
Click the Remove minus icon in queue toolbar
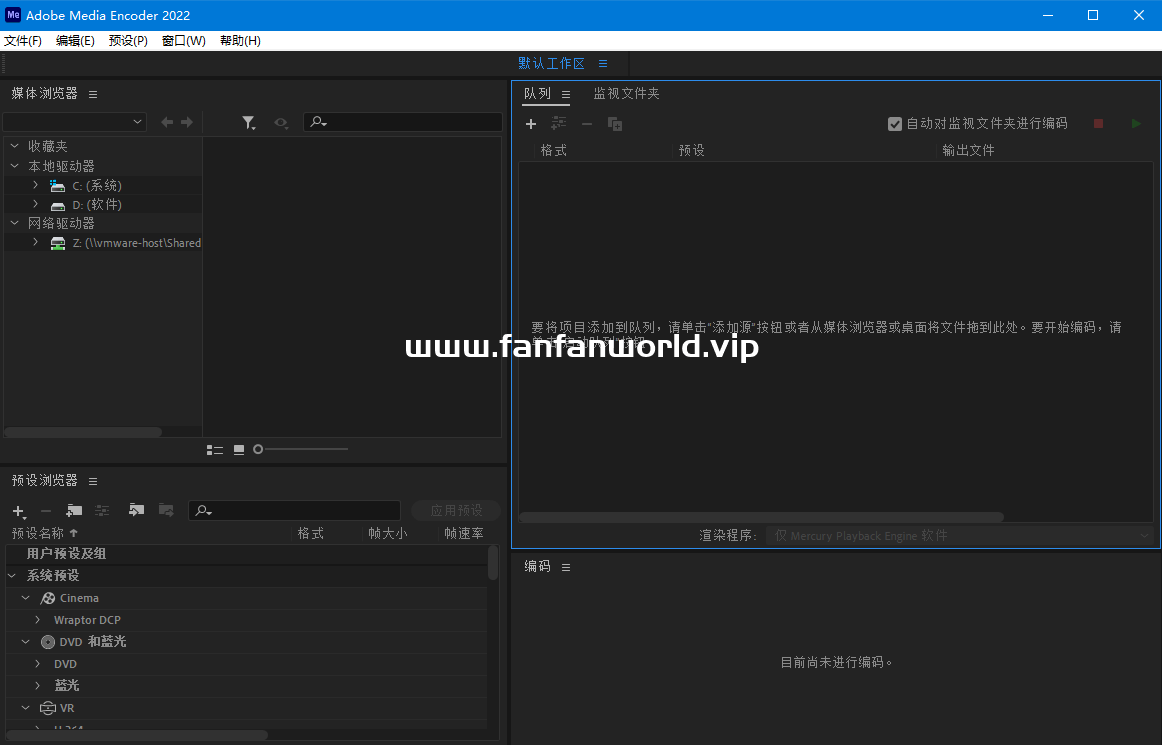587,124
